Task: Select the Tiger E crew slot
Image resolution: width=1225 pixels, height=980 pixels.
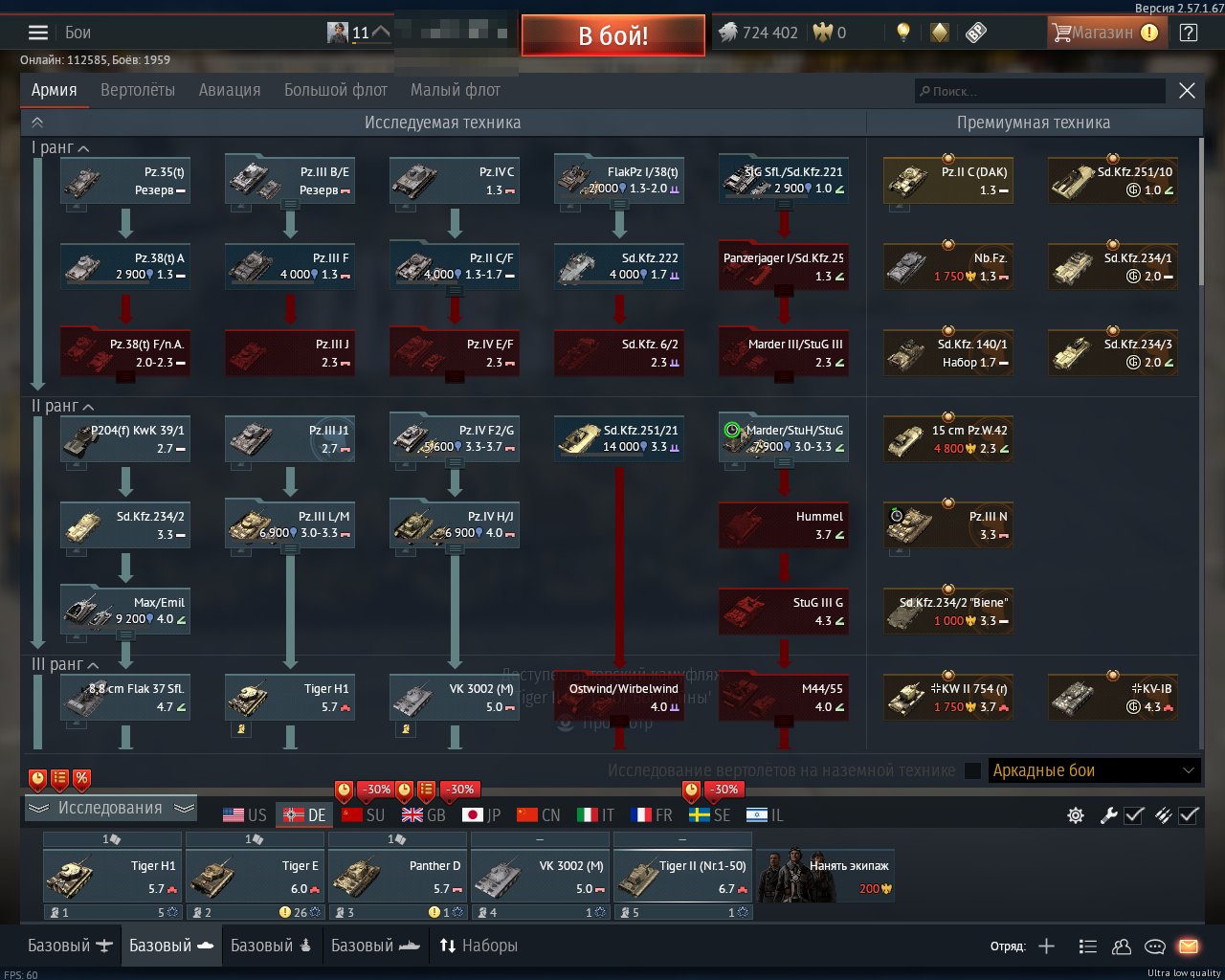Action: pos(256,876)
